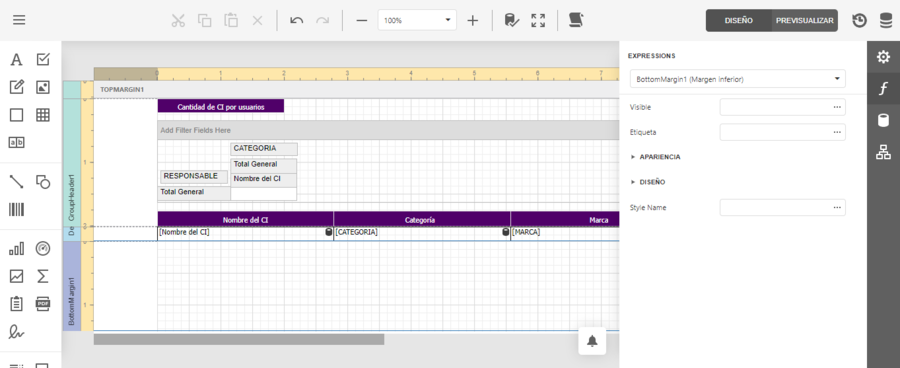Open expression editor for Visible property
The width and height of the screenshot is (900, 368).
coord(837,107)
